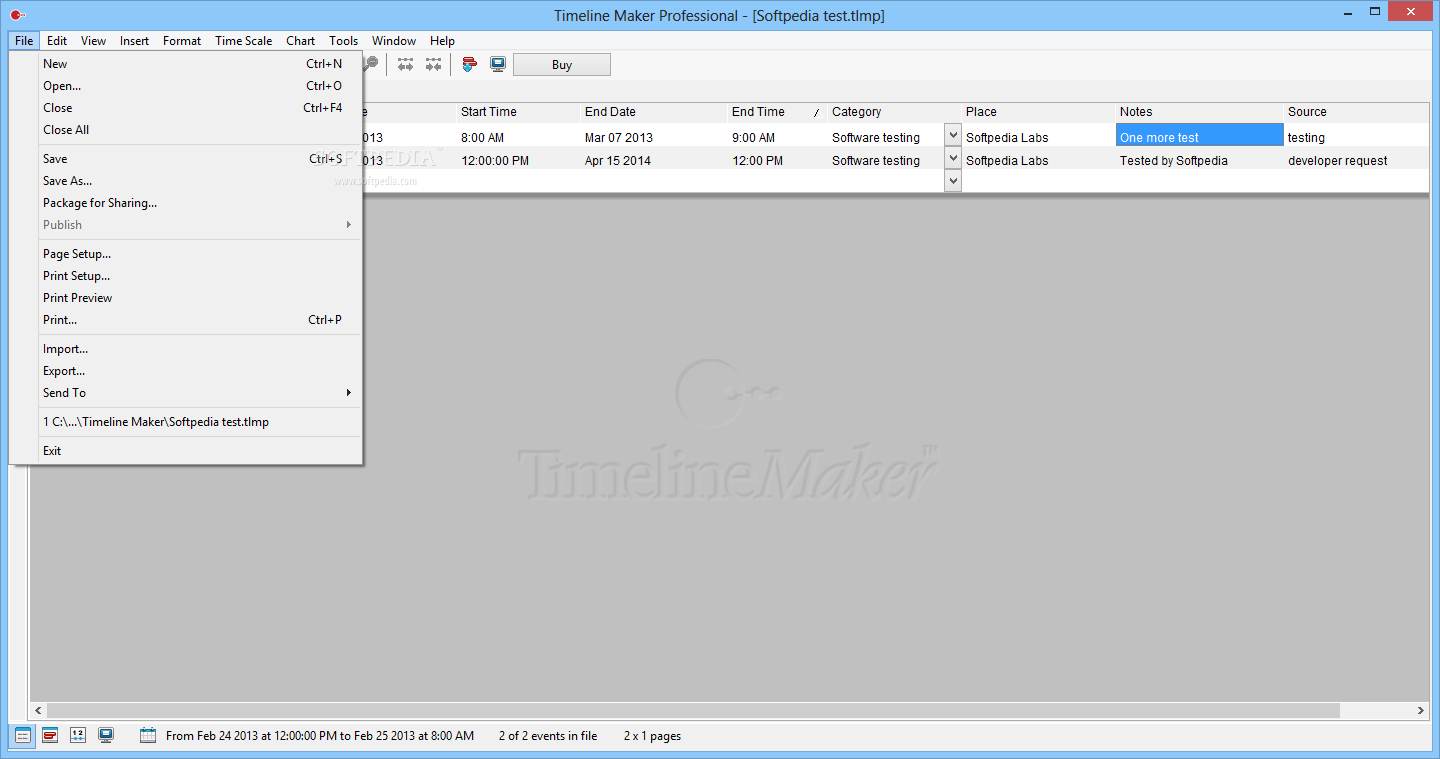Click the monitor icon in the status bar

(x=106, y=736)
